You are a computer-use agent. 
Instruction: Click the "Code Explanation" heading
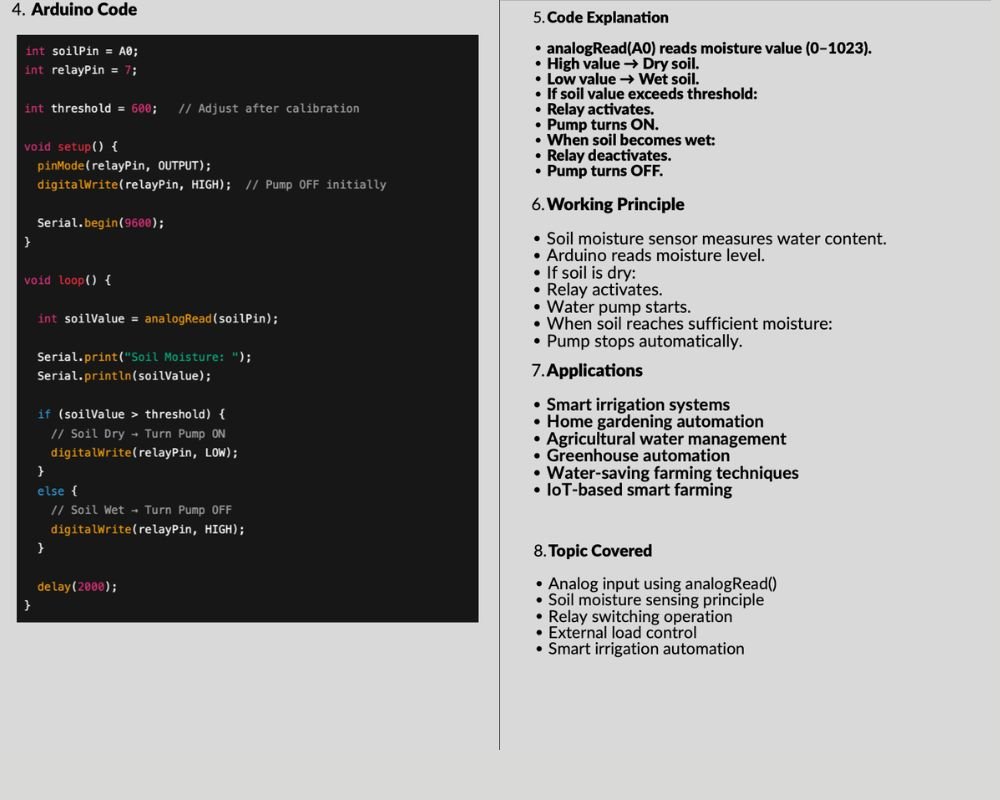[607, 17]
